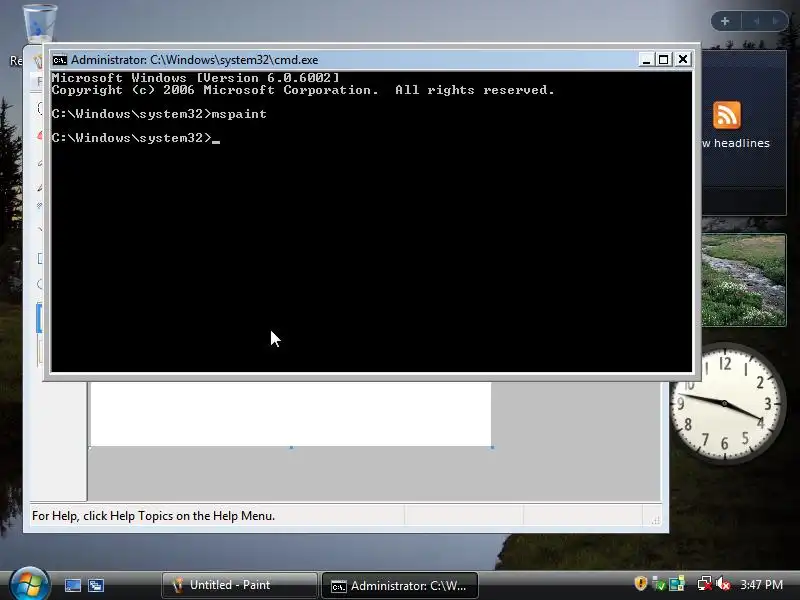Click Switch Between Windows quick launch icon
This screenshot has width=800, height=600.
point(96,585)
